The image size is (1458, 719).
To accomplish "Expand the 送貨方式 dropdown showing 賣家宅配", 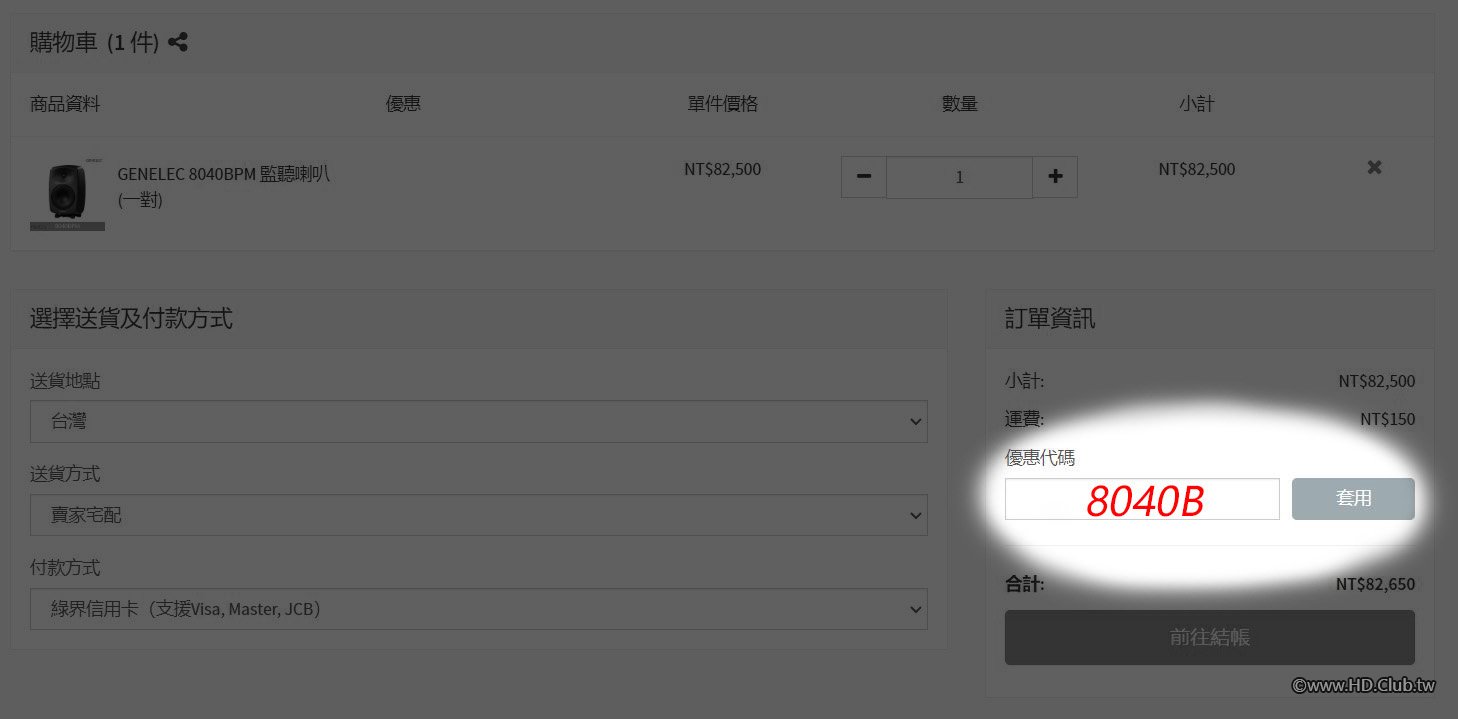I will click(x=479, y=515).
